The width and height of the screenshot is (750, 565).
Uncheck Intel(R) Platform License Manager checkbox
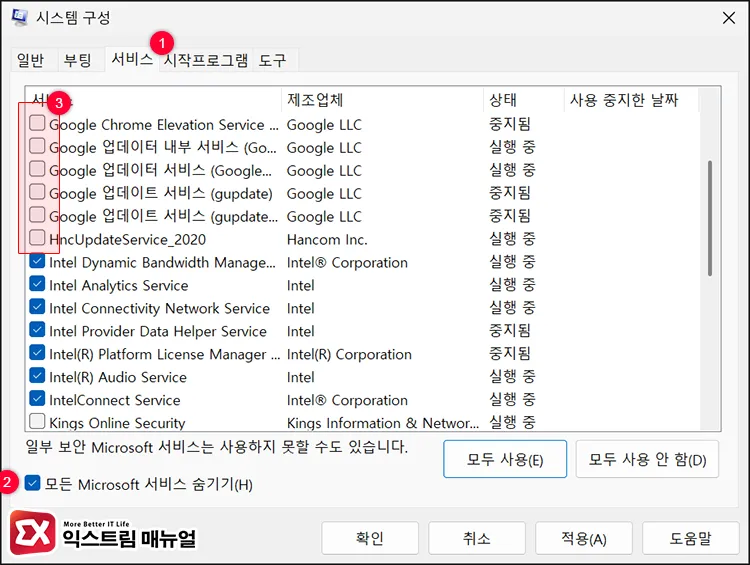(x=37, y=353)
